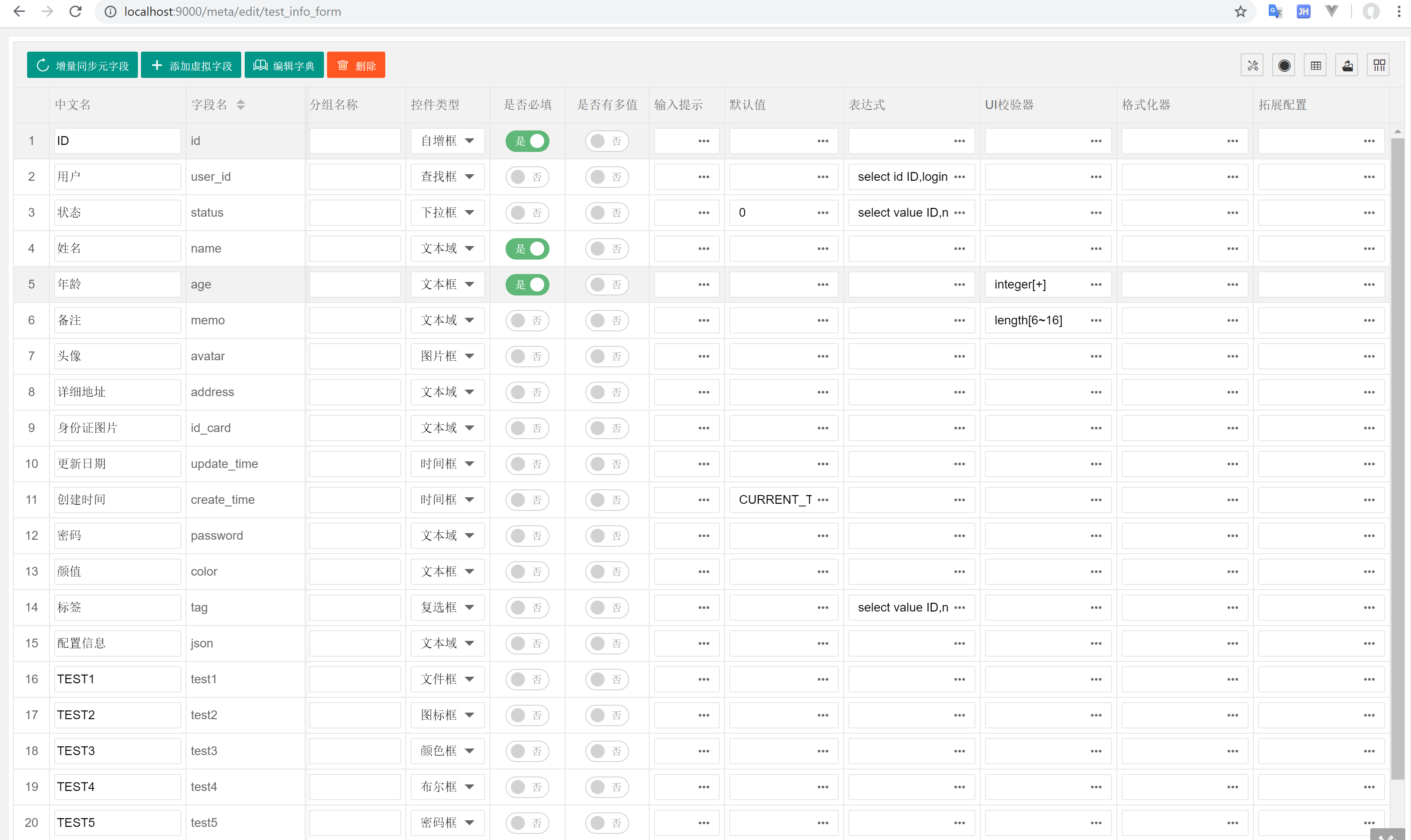Click the folder export arrow icon
Viewport: 1411px width, 840px height.
[1348, 66]
